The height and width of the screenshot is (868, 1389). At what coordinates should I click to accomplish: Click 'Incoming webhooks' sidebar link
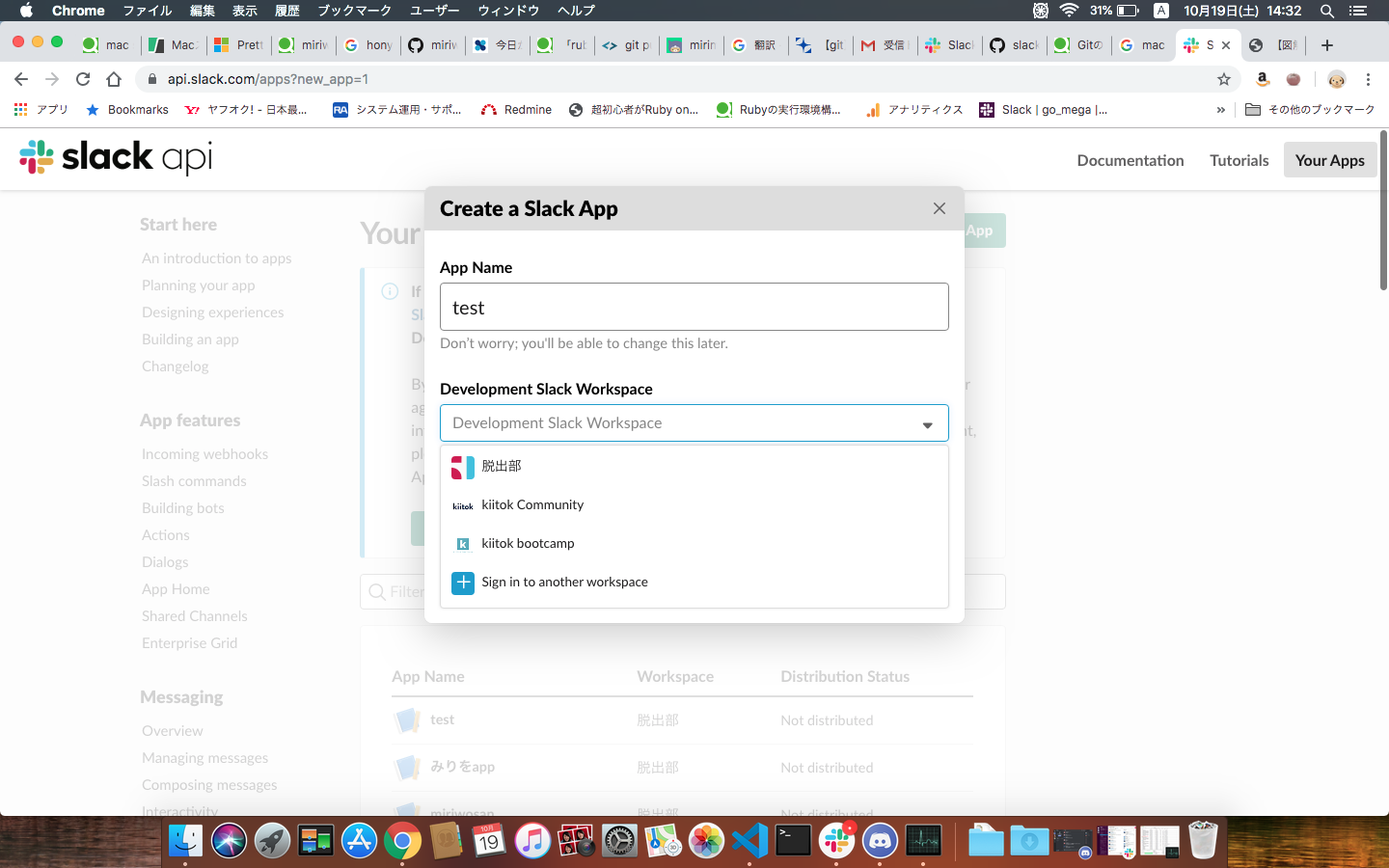(x=204, y=454)
